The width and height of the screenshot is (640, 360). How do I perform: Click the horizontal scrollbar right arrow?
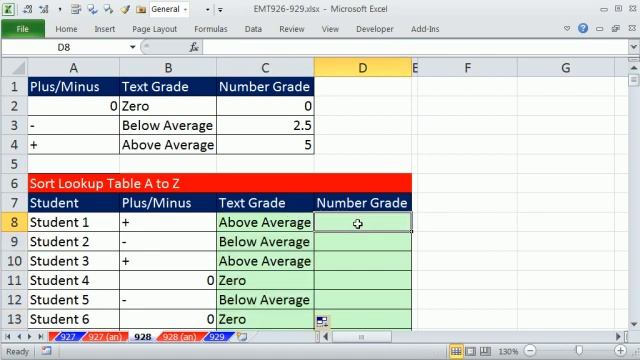(618, 337)
